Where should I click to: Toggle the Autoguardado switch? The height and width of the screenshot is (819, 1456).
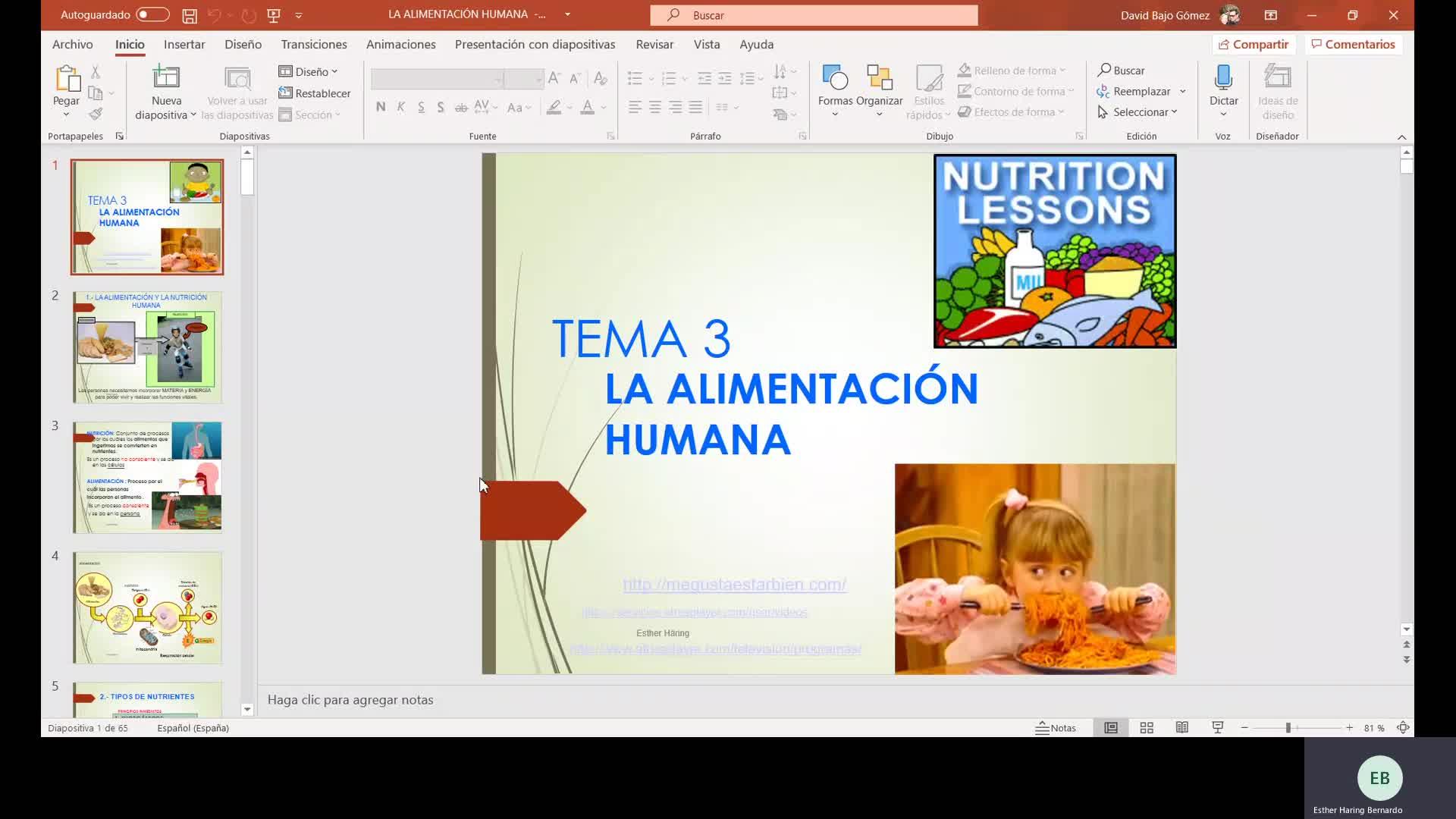pyautogui.click(x=152, y=15)
